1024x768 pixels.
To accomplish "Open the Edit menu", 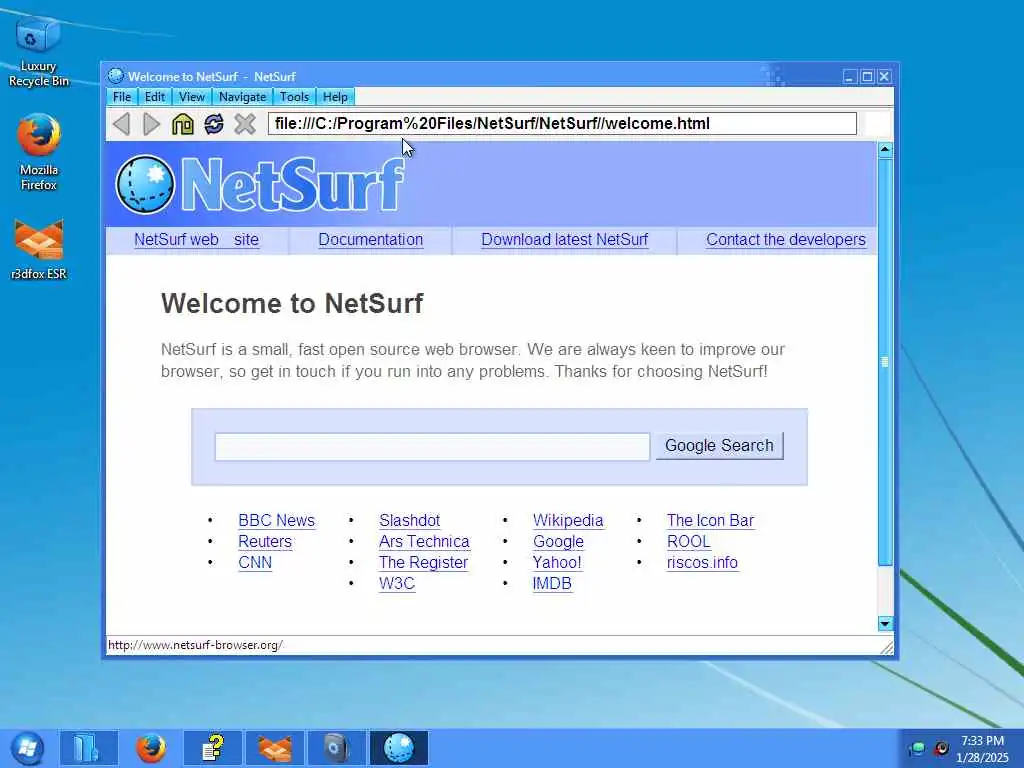I will [x=155, y=97].
